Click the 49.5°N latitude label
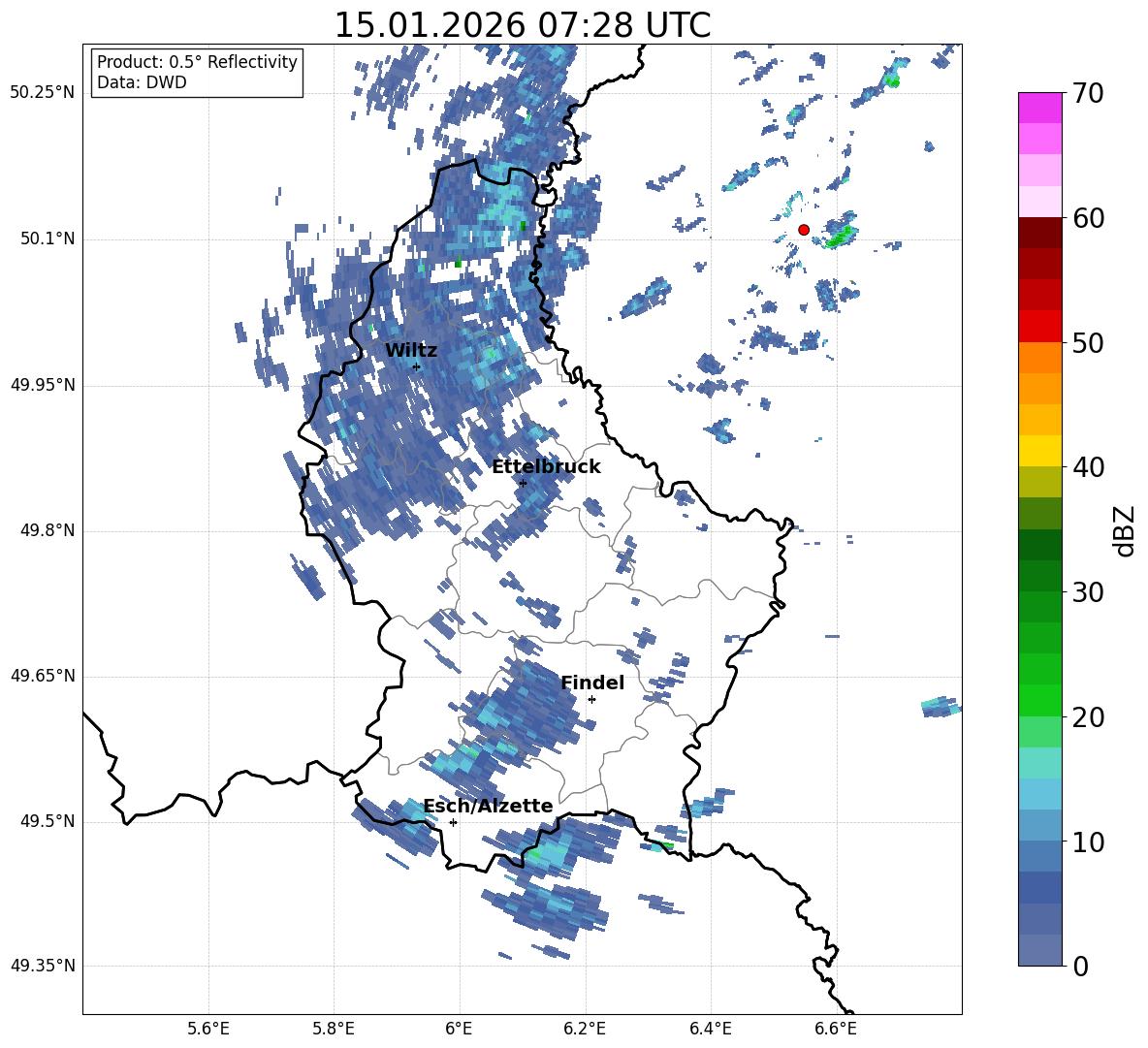The width and height of the screenshot is (1148, 1048). point(48,822)
